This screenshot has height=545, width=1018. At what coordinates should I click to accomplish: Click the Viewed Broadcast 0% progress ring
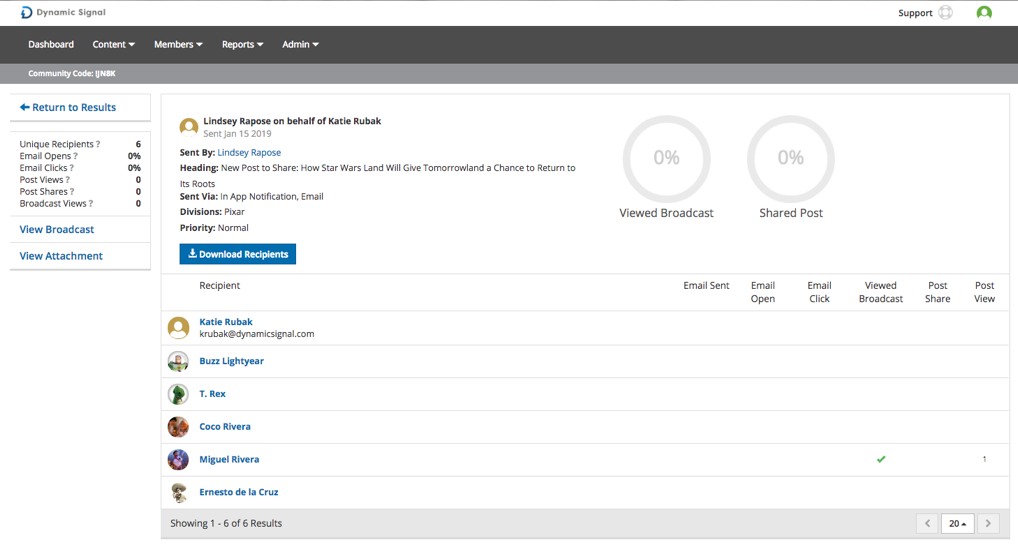click(667, 158)
